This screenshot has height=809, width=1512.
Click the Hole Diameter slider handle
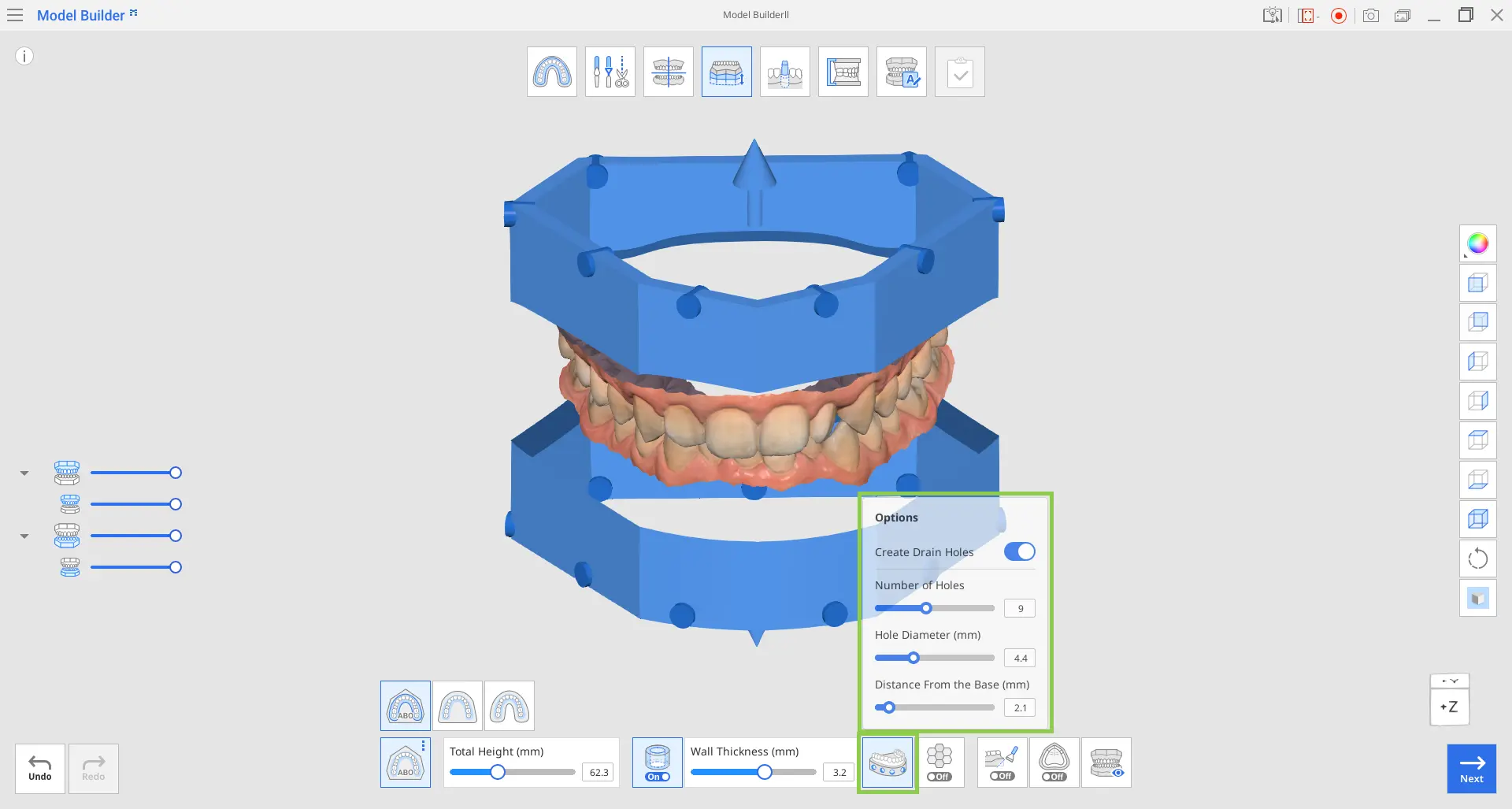913,658
